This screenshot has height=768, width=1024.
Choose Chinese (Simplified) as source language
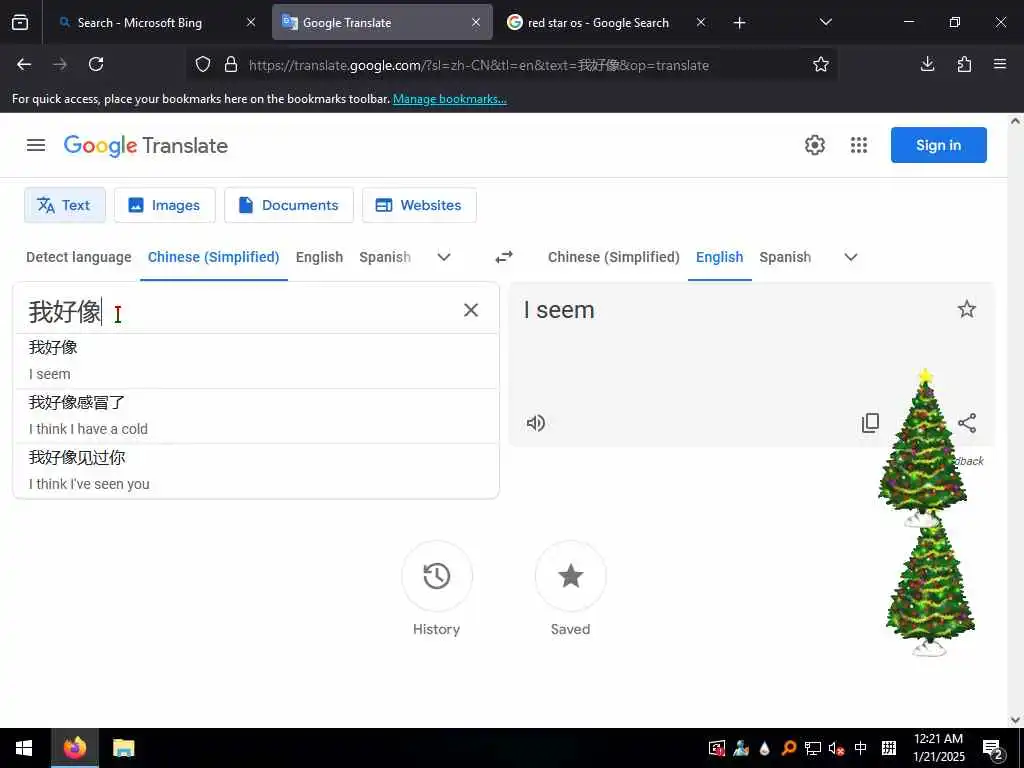214,257
